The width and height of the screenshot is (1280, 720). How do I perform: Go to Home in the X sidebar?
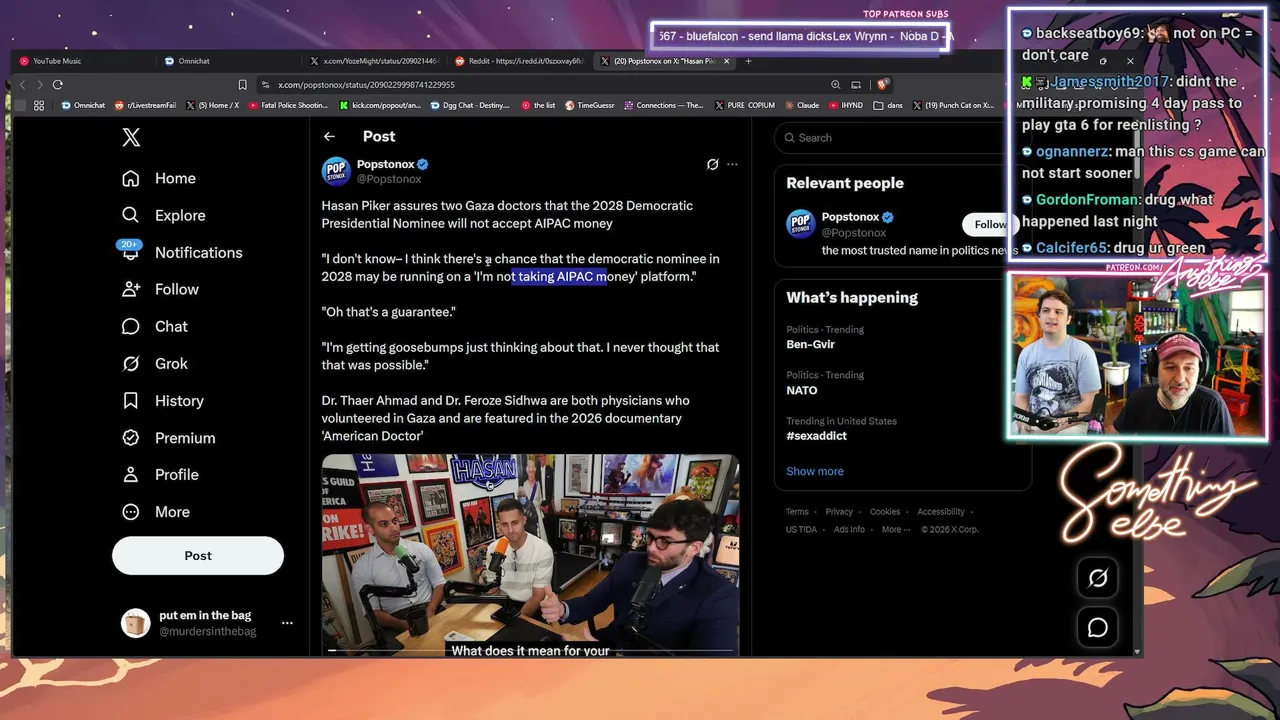[159, 178]
